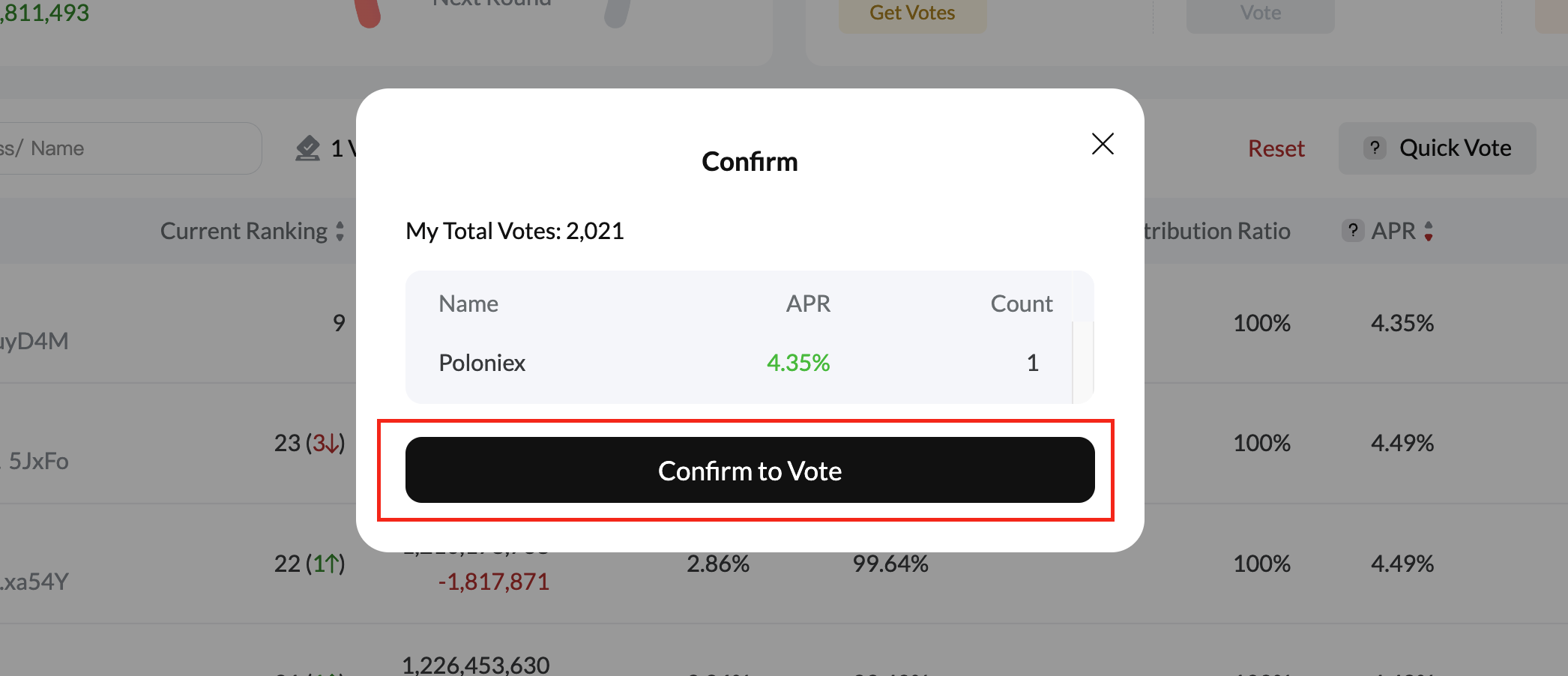Click the Quick Vote help question icon

click(x=1375, y=148)
